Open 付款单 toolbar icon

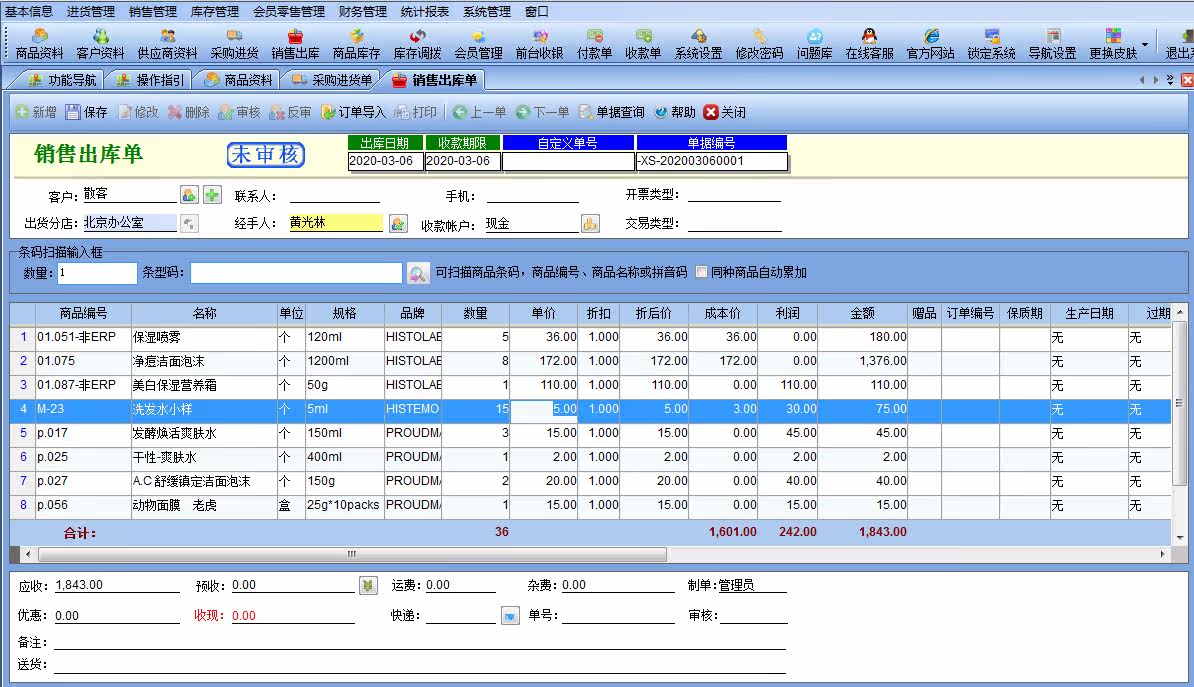pos(595,44)
